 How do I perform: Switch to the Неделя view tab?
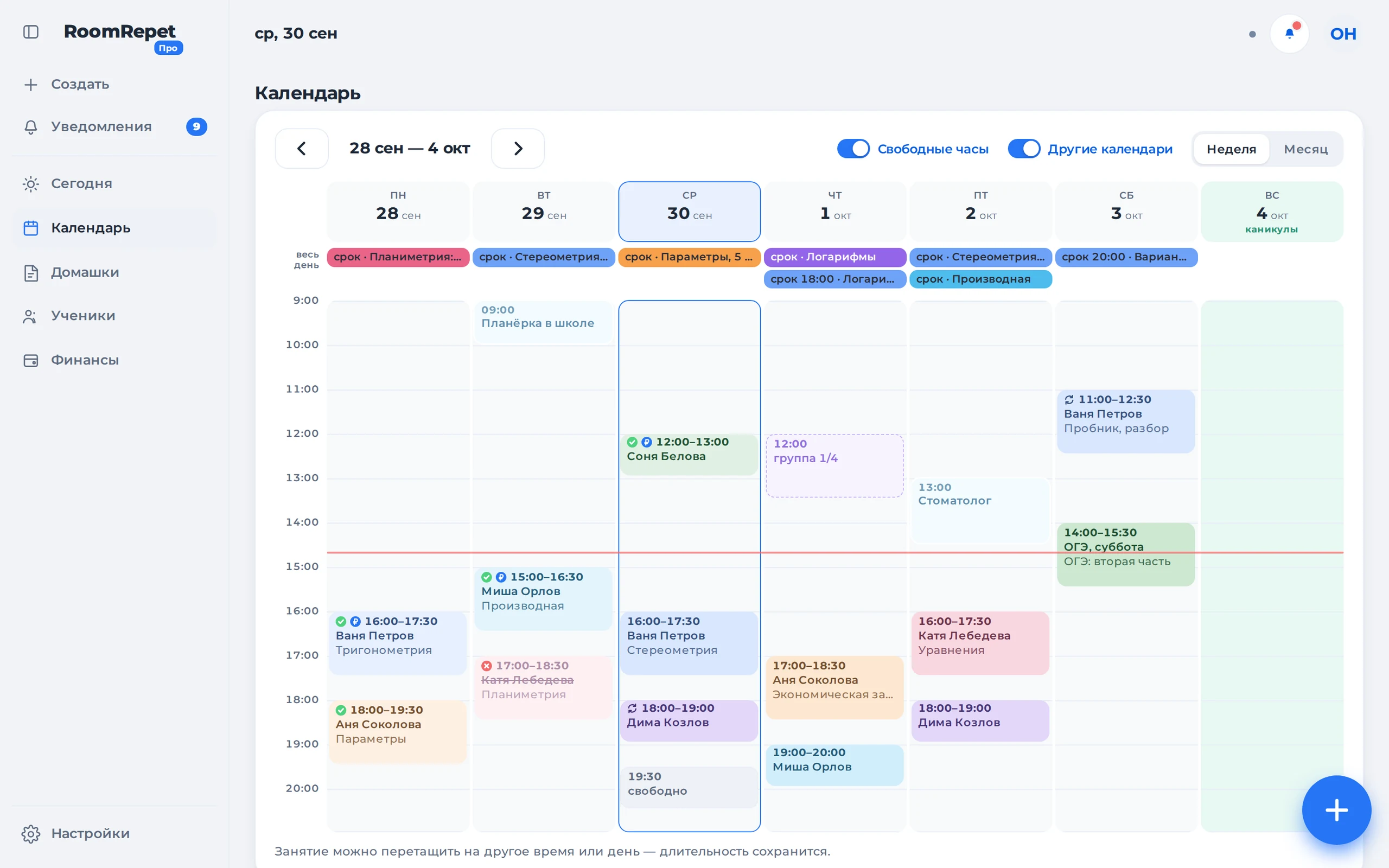pos(1231,149)
